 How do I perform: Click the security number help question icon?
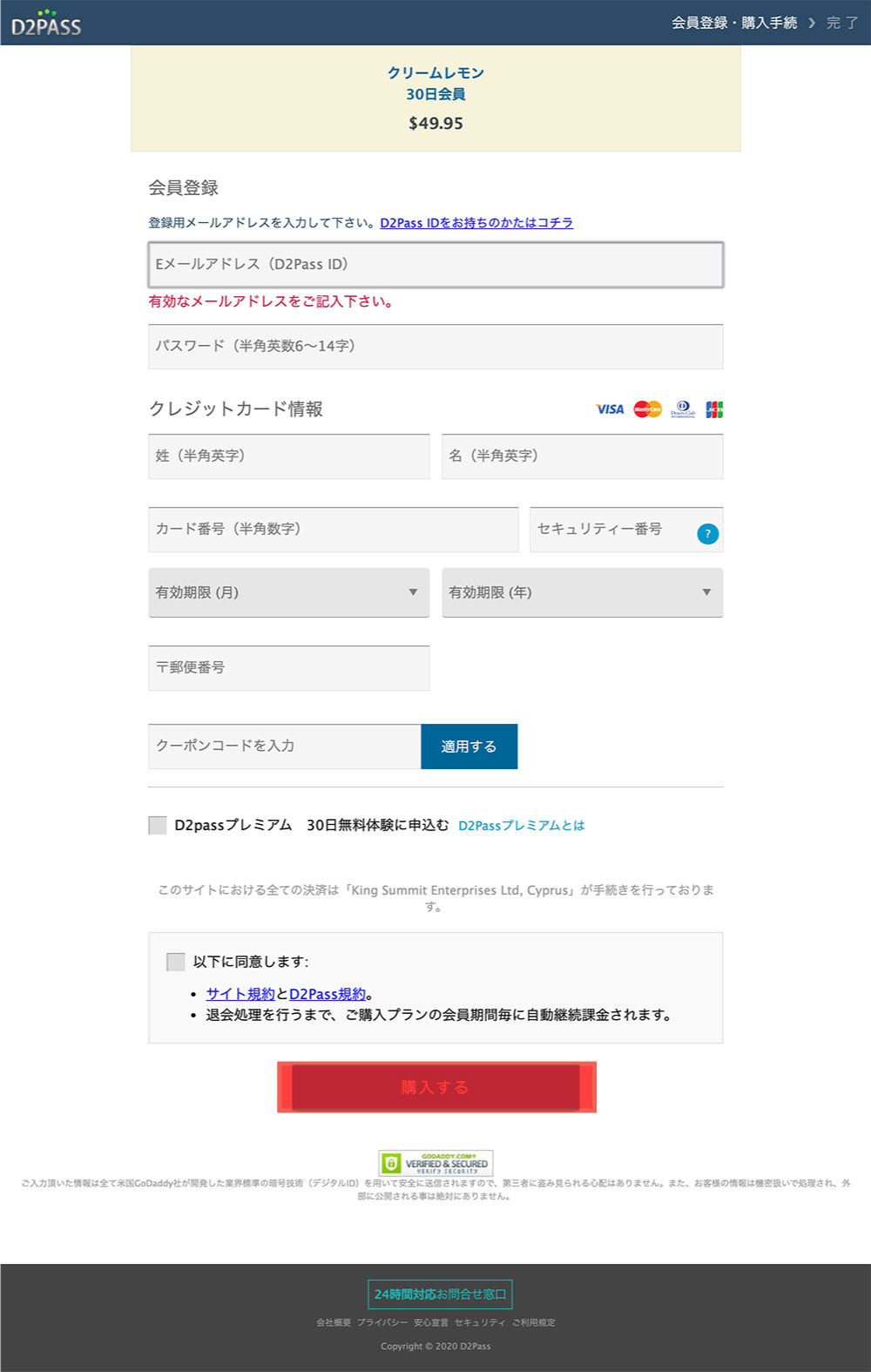point(707,533)
